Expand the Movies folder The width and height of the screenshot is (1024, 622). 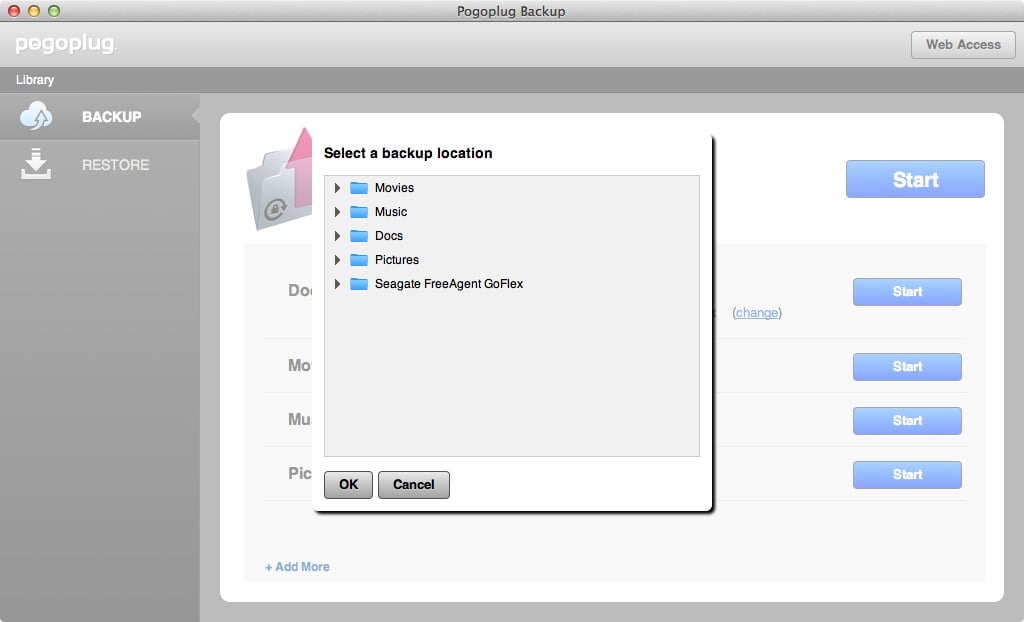[x=337, y=188]
